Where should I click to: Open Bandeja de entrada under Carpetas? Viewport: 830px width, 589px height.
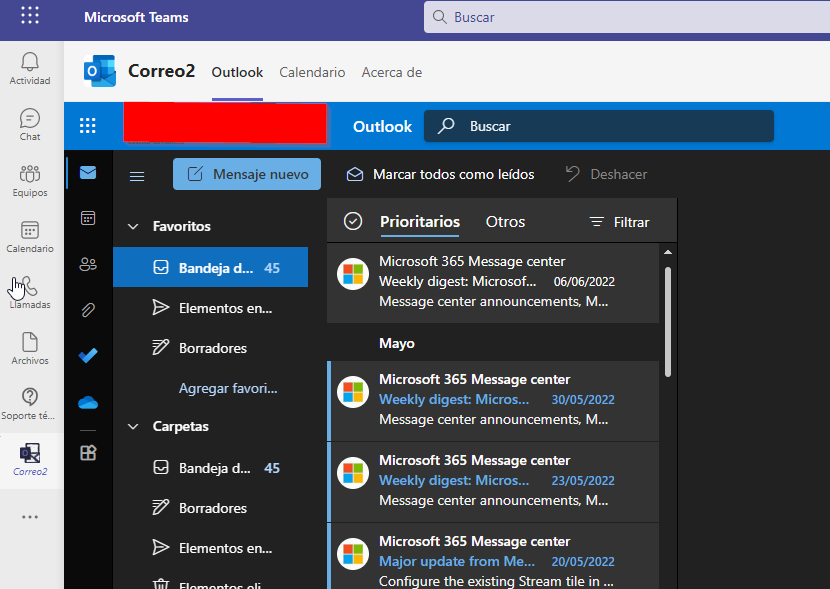point(211,468)
